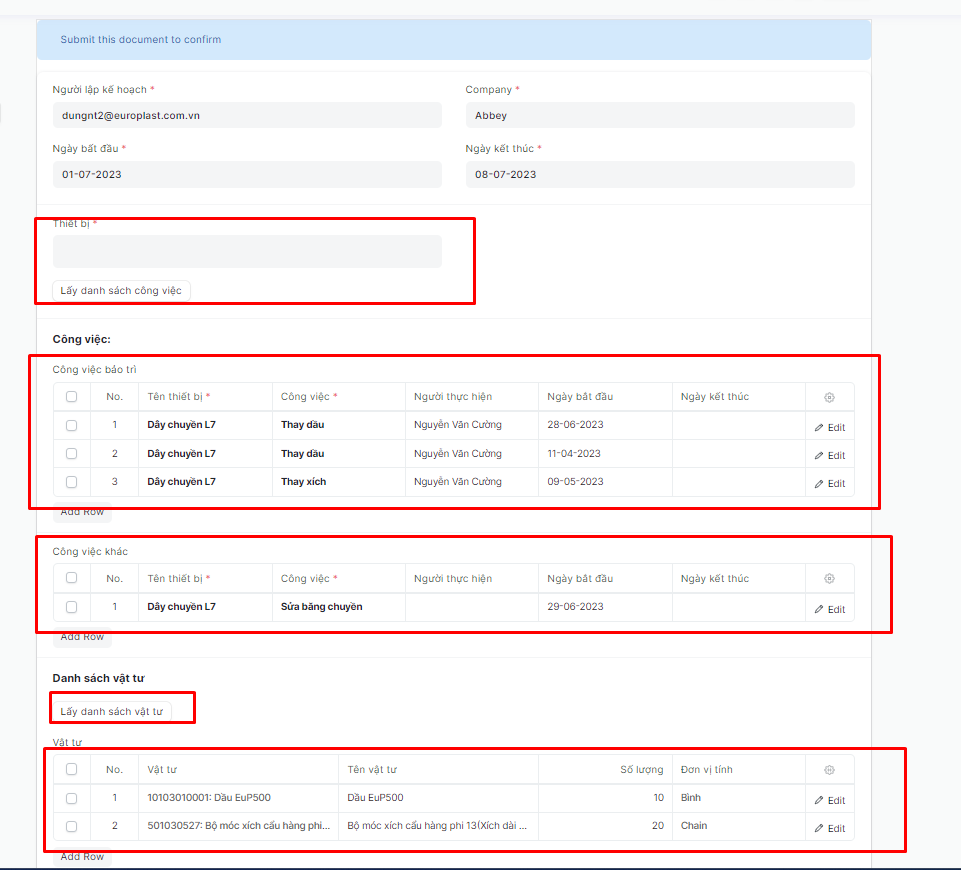The height and width of the screenshot is (870, 961).
Task: Edit the Bộ móc xích material row
Action: click(829, 828)
